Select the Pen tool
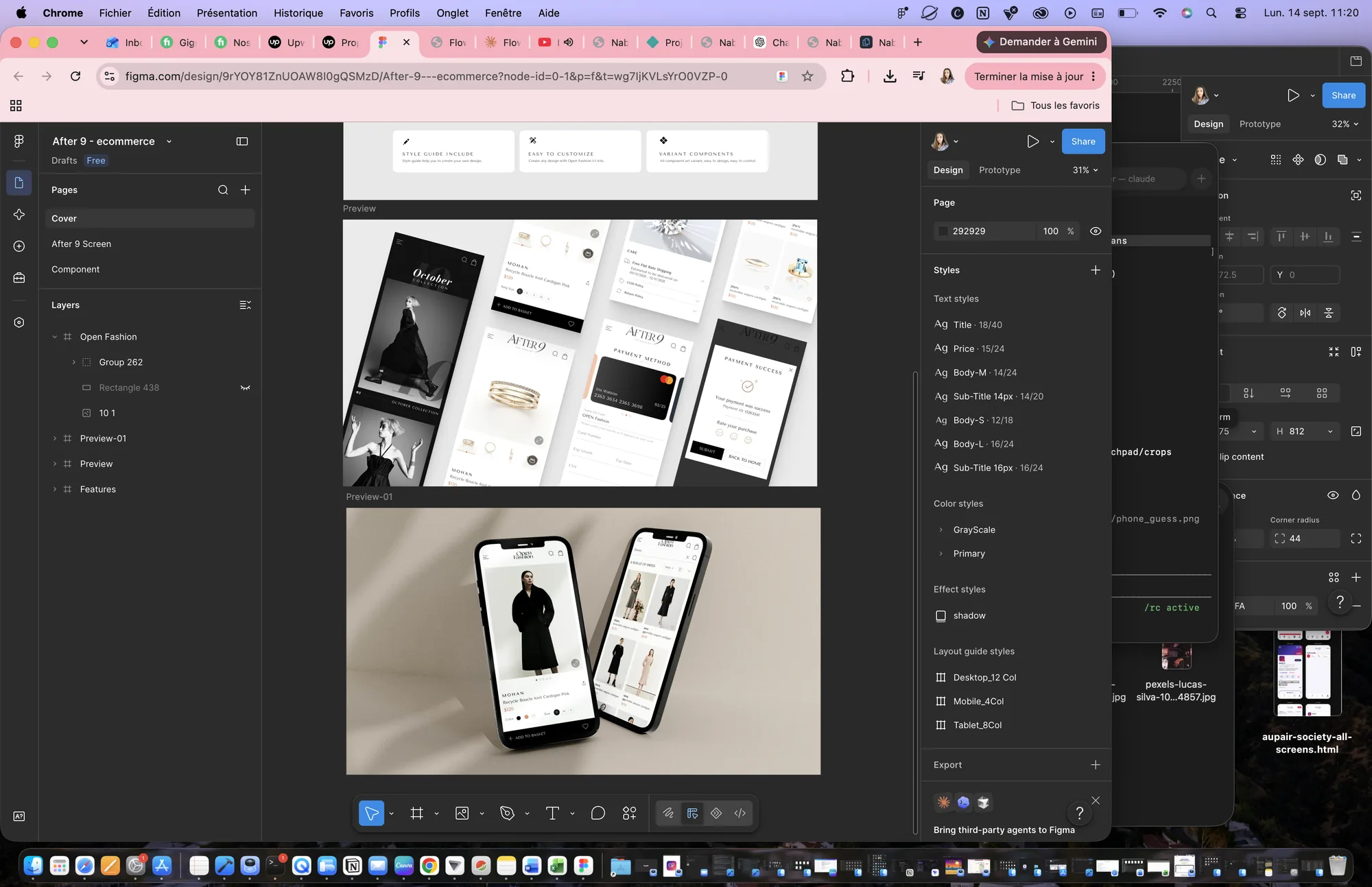 pyautogui.click(x=508, y=814)
